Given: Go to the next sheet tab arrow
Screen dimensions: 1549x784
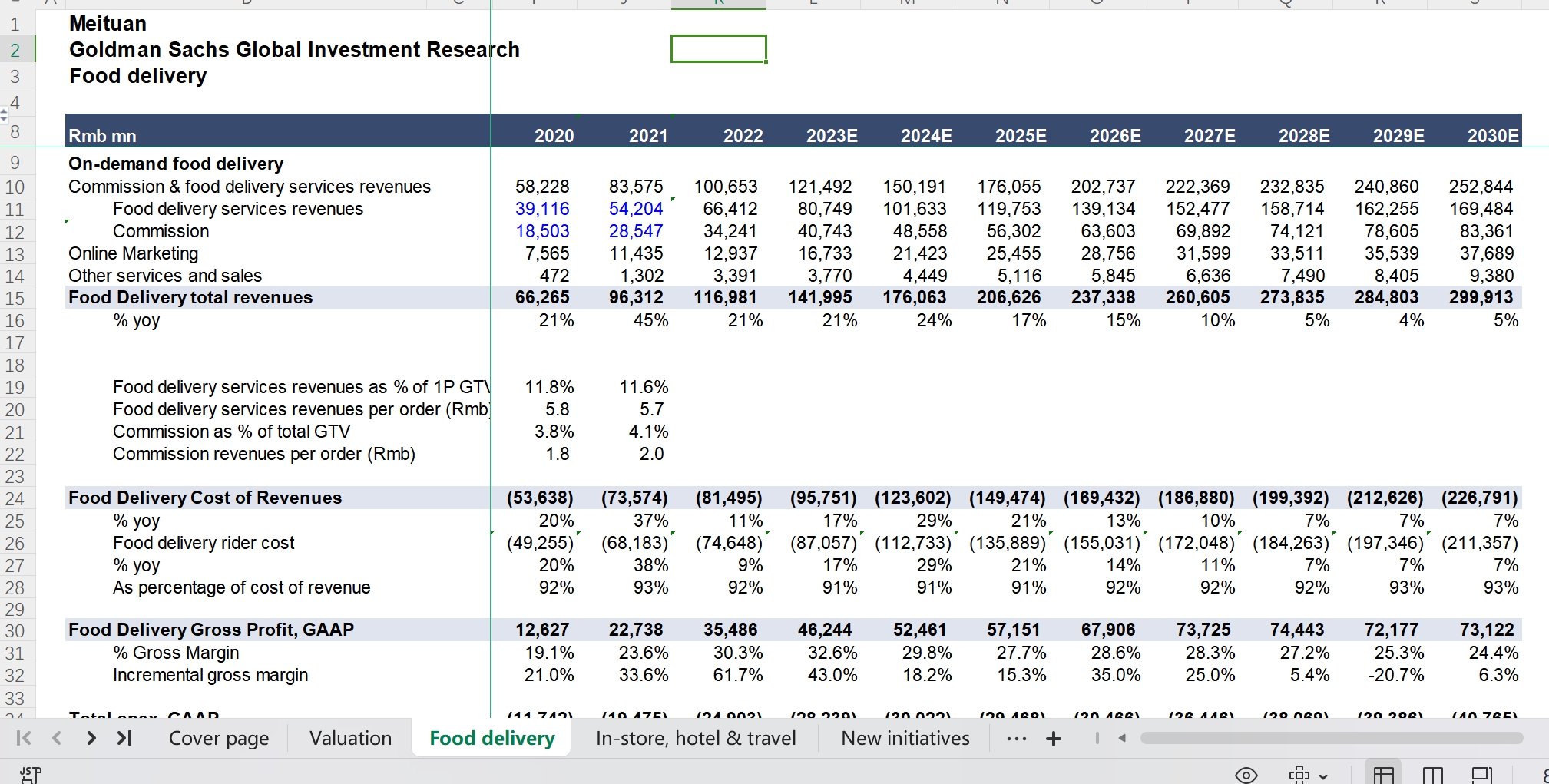Looking at the screenshot, I should [91, 738].
